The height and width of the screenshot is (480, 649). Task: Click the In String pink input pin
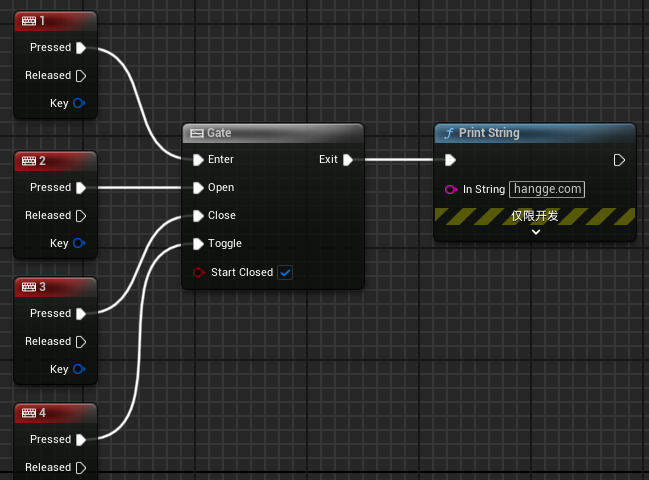click(450, 190)
